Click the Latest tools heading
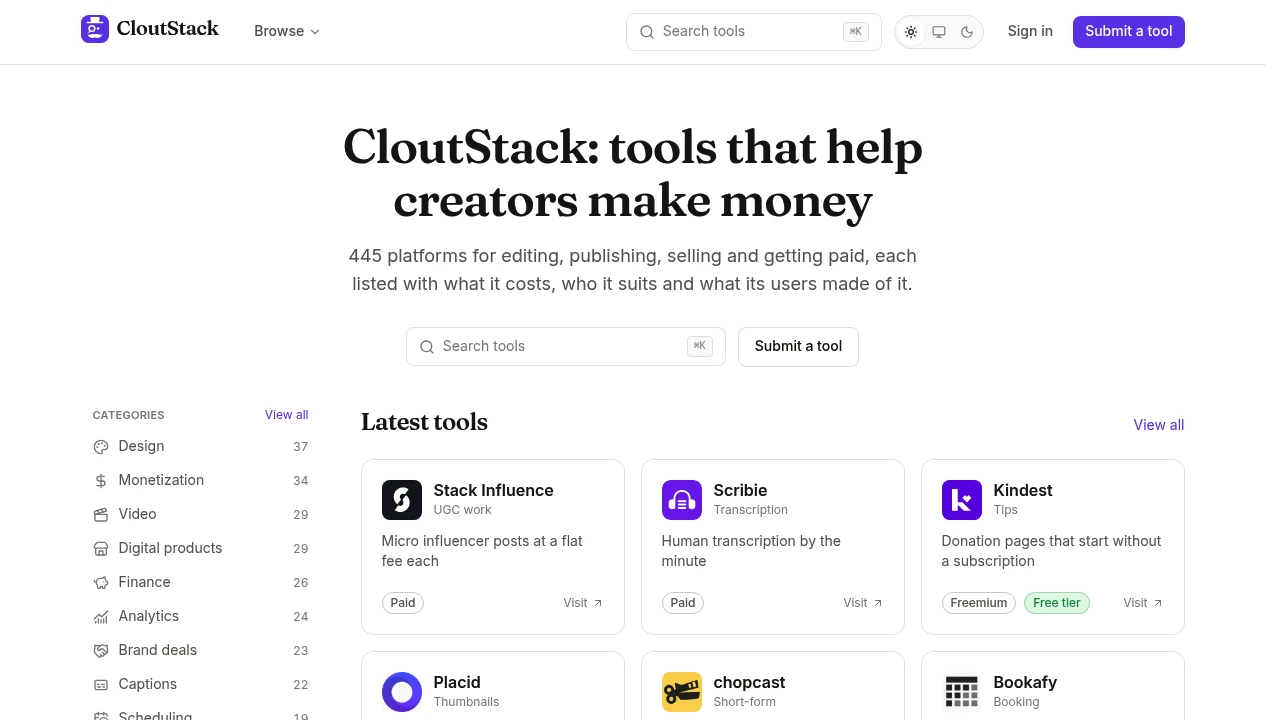Image resolution: width=1280 pixels, height=720 pixels. (424, 422)
